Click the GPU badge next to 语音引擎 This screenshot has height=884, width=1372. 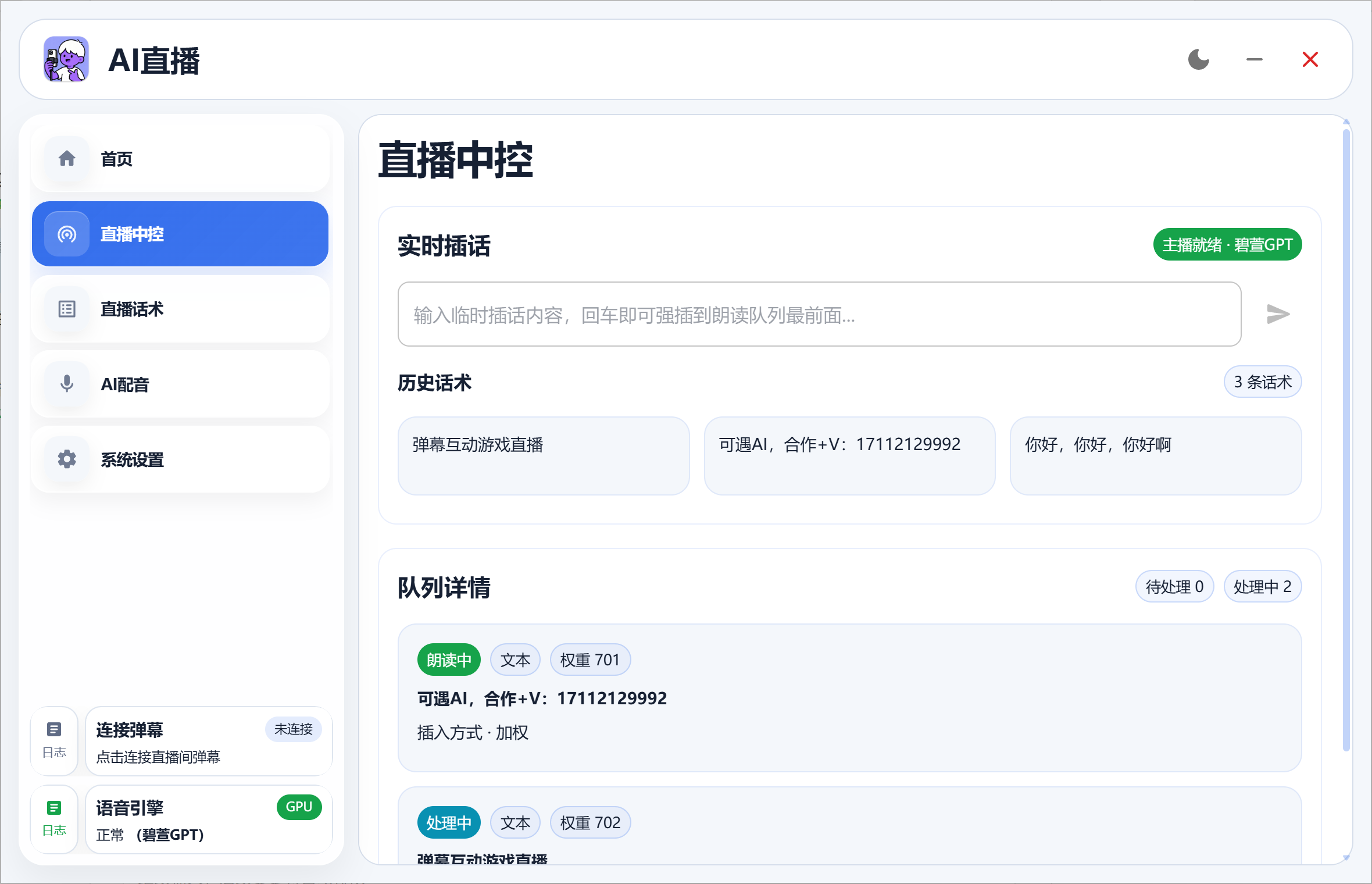coord(299,807)
